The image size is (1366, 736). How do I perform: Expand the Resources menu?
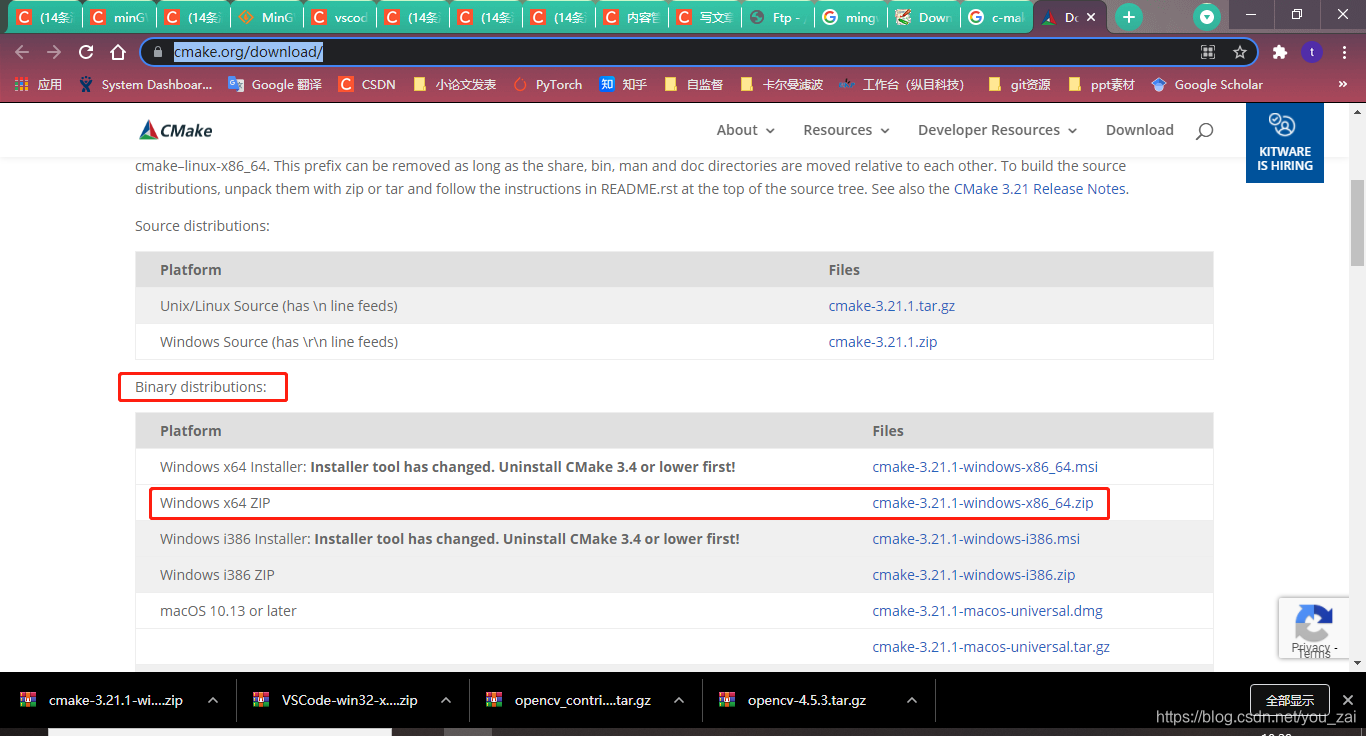(846, 130)
